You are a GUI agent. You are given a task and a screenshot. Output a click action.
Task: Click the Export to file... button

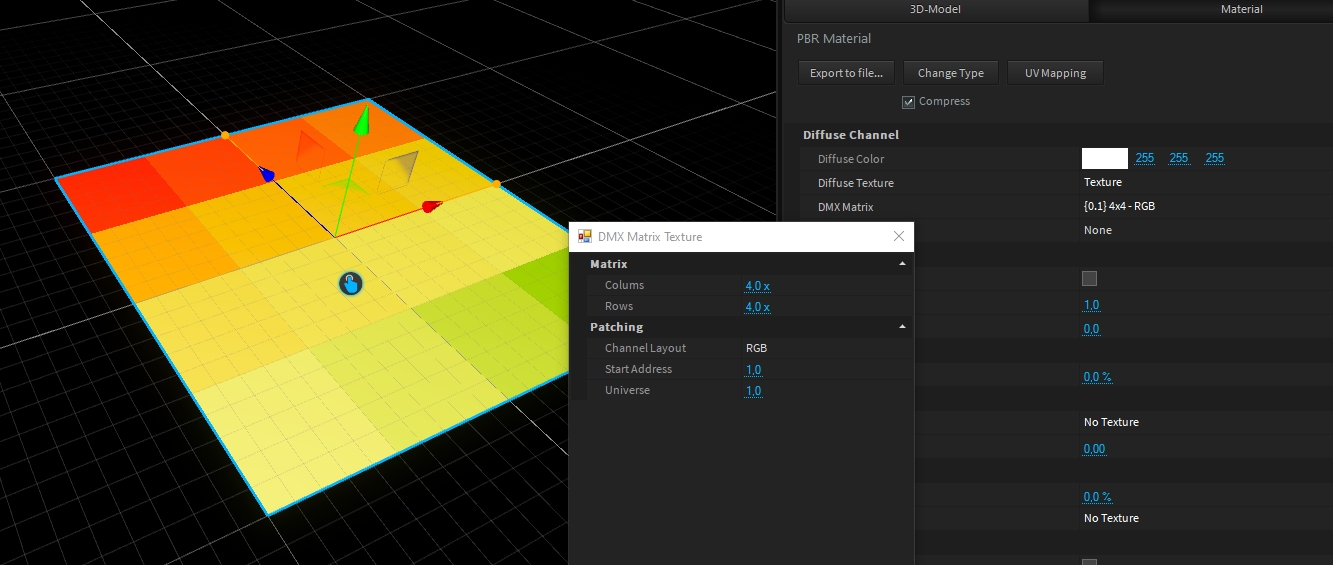[846, 73]
